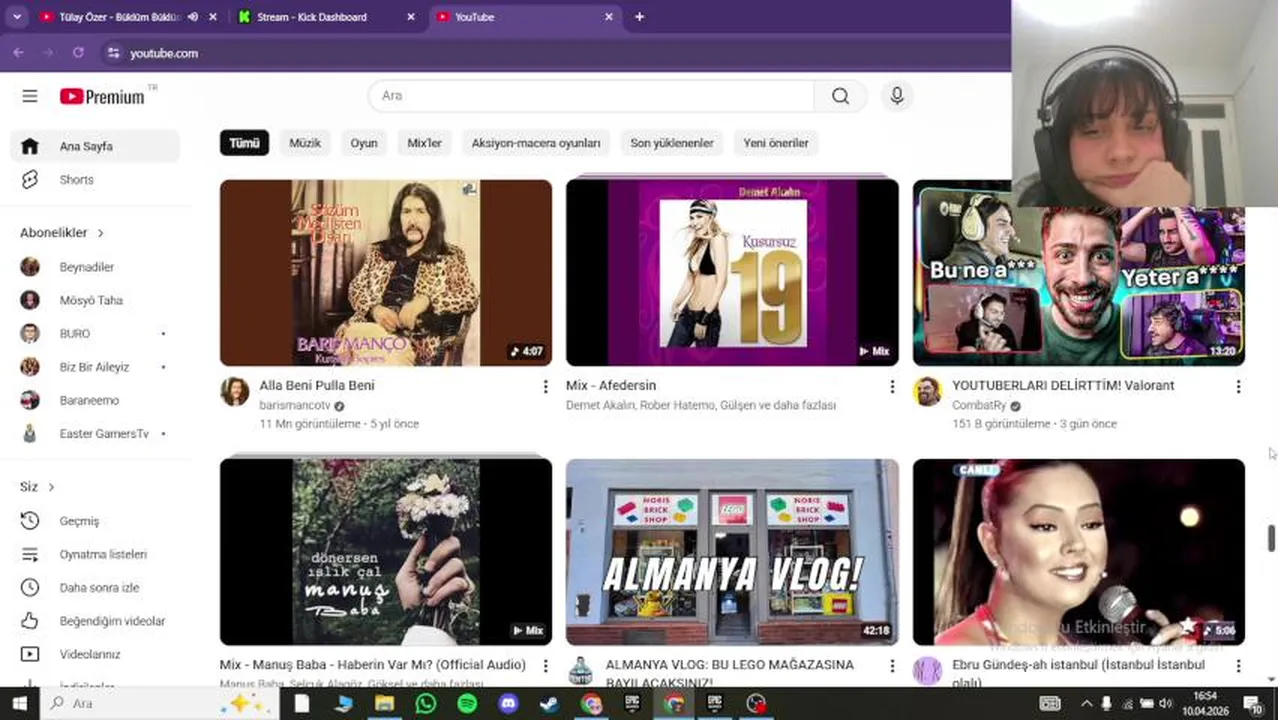Open Biz Bir Aileyiz channel
Image resolution: width=1278 pixels, height=720 pixels.
click(x=95, y=367)
